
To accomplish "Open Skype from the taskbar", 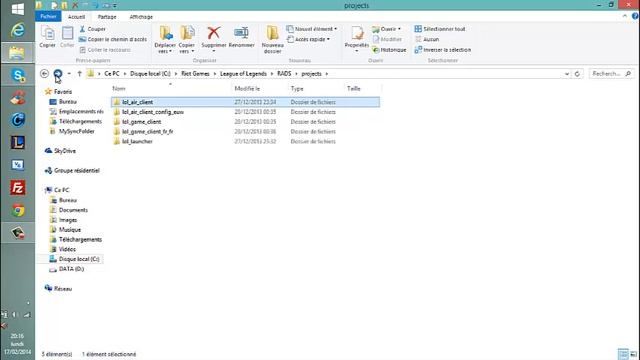I will [x=18, y=76].
